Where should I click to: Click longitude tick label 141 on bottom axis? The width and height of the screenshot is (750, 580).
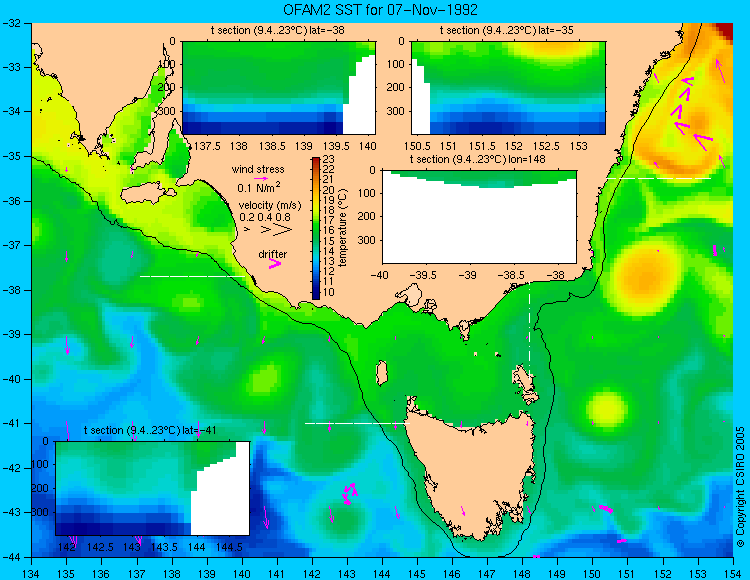277,574
